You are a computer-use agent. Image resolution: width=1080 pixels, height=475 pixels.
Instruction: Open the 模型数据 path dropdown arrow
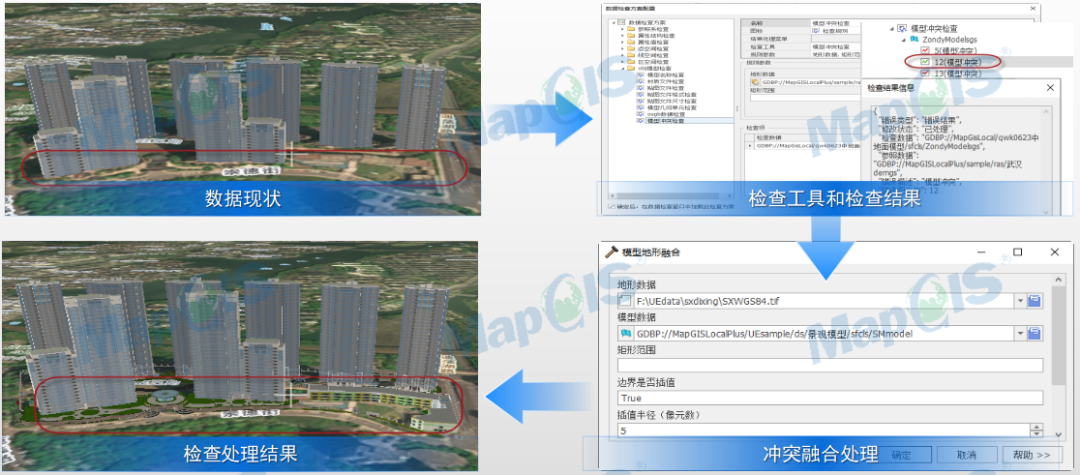(x=1020, y=333)
